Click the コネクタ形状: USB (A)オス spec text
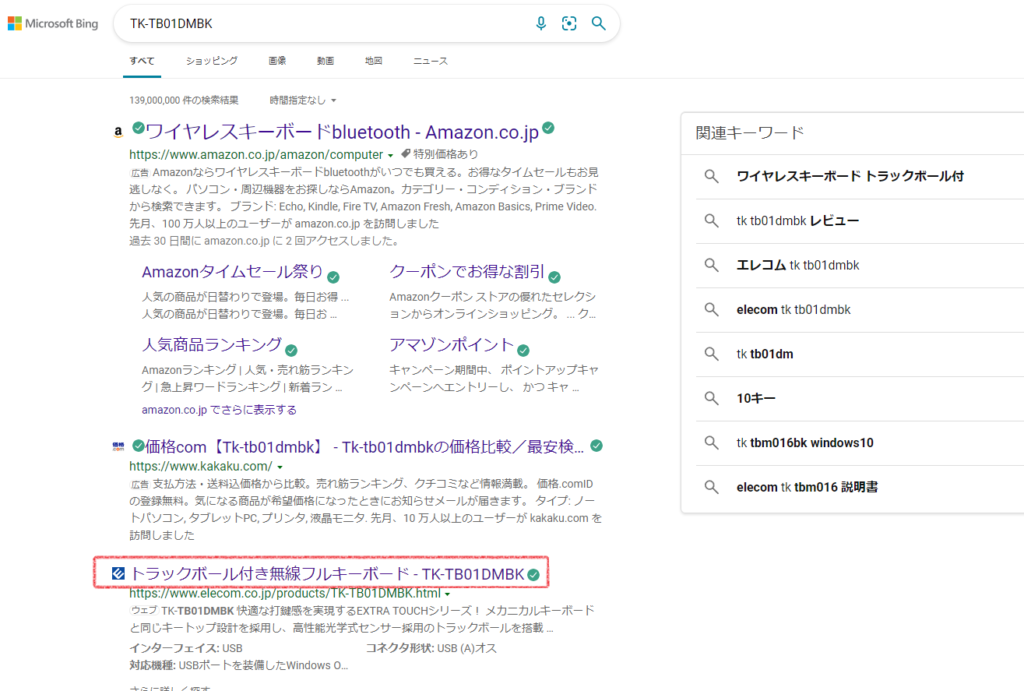This screenshot has height=691, width=1024. tap(431, 649)
